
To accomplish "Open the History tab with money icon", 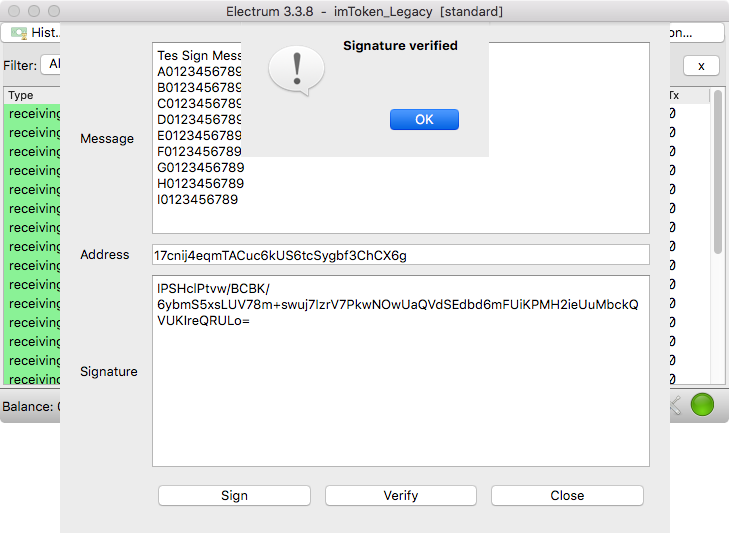I will click(x=32, y=33).
